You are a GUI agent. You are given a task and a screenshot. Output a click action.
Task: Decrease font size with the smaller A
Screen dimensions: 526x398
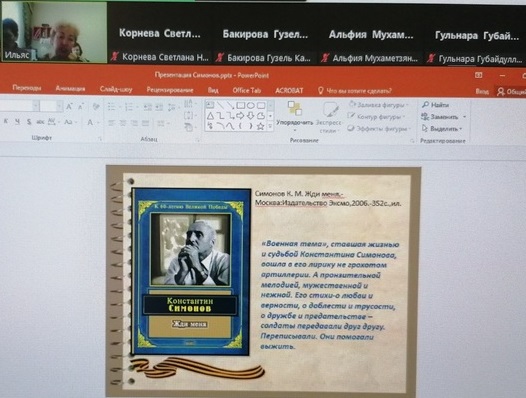point(81,107)
